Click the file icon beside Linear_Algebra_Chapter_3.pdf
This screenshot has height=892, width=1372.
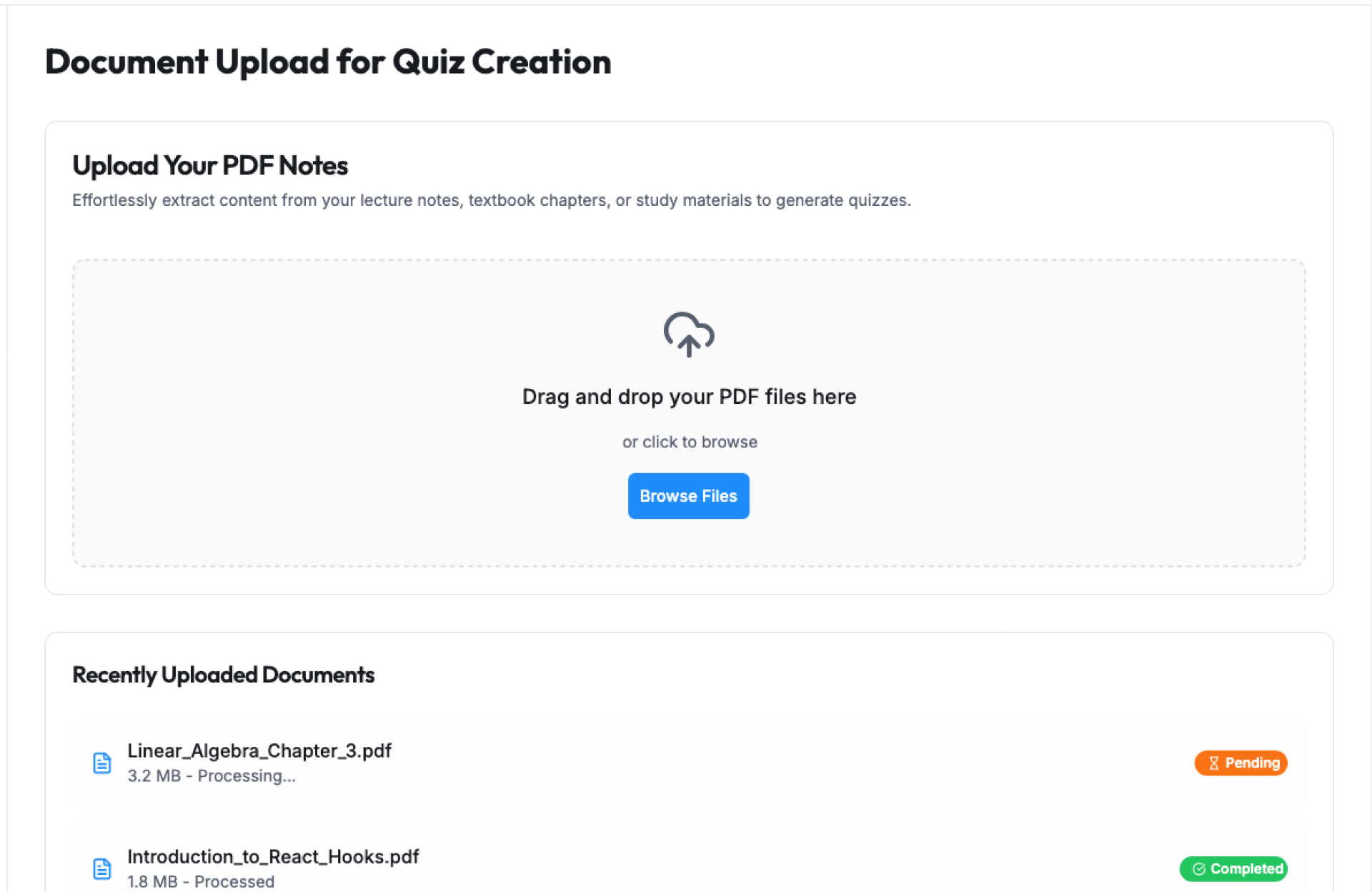click(x=102, y=763)
